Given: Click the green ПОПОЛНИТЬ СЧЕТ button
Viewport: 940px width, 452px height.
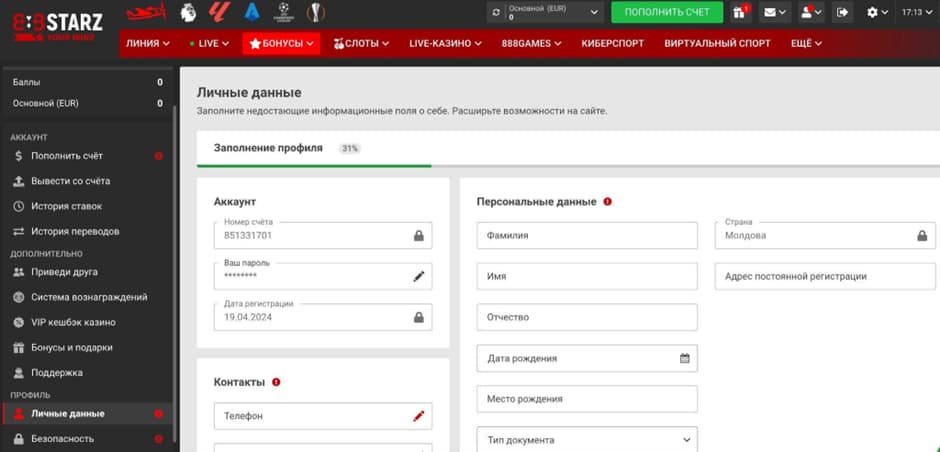Looking at the screenshot, I should click(x=667, y=12).
